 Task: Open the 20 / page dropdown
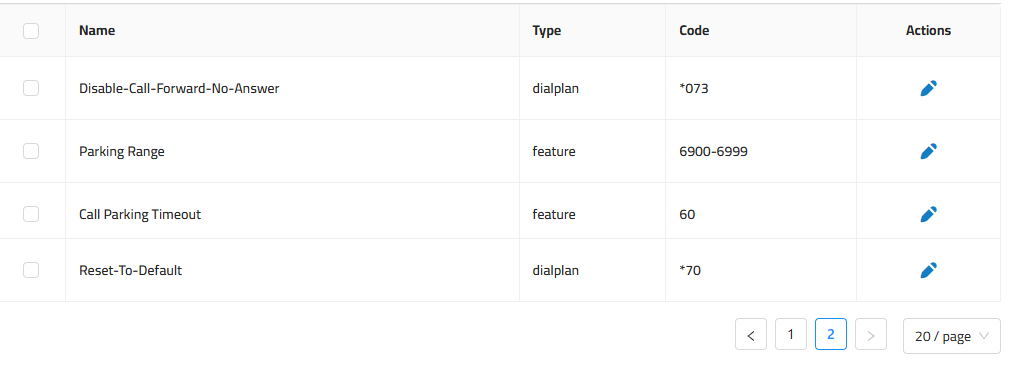point(952,336)
